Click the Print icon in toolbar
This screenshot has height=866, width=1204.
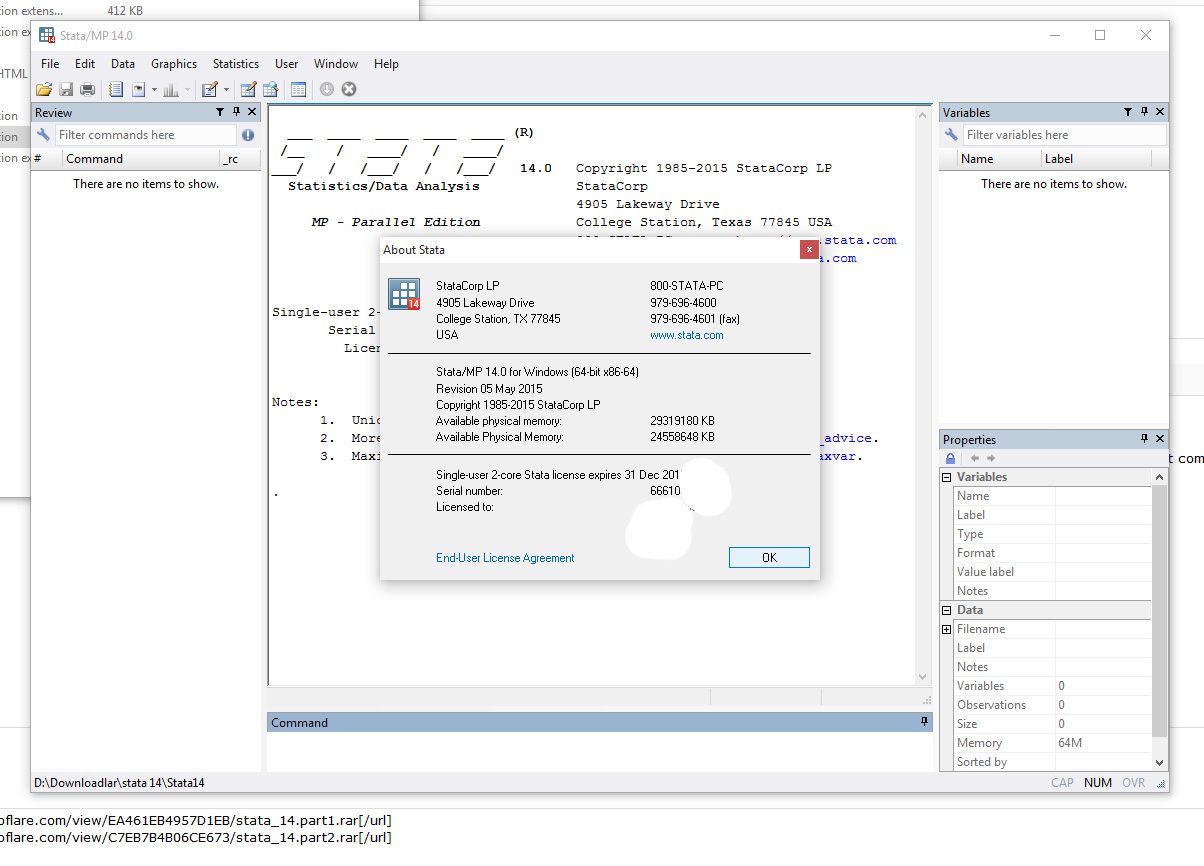click(88, 89)
